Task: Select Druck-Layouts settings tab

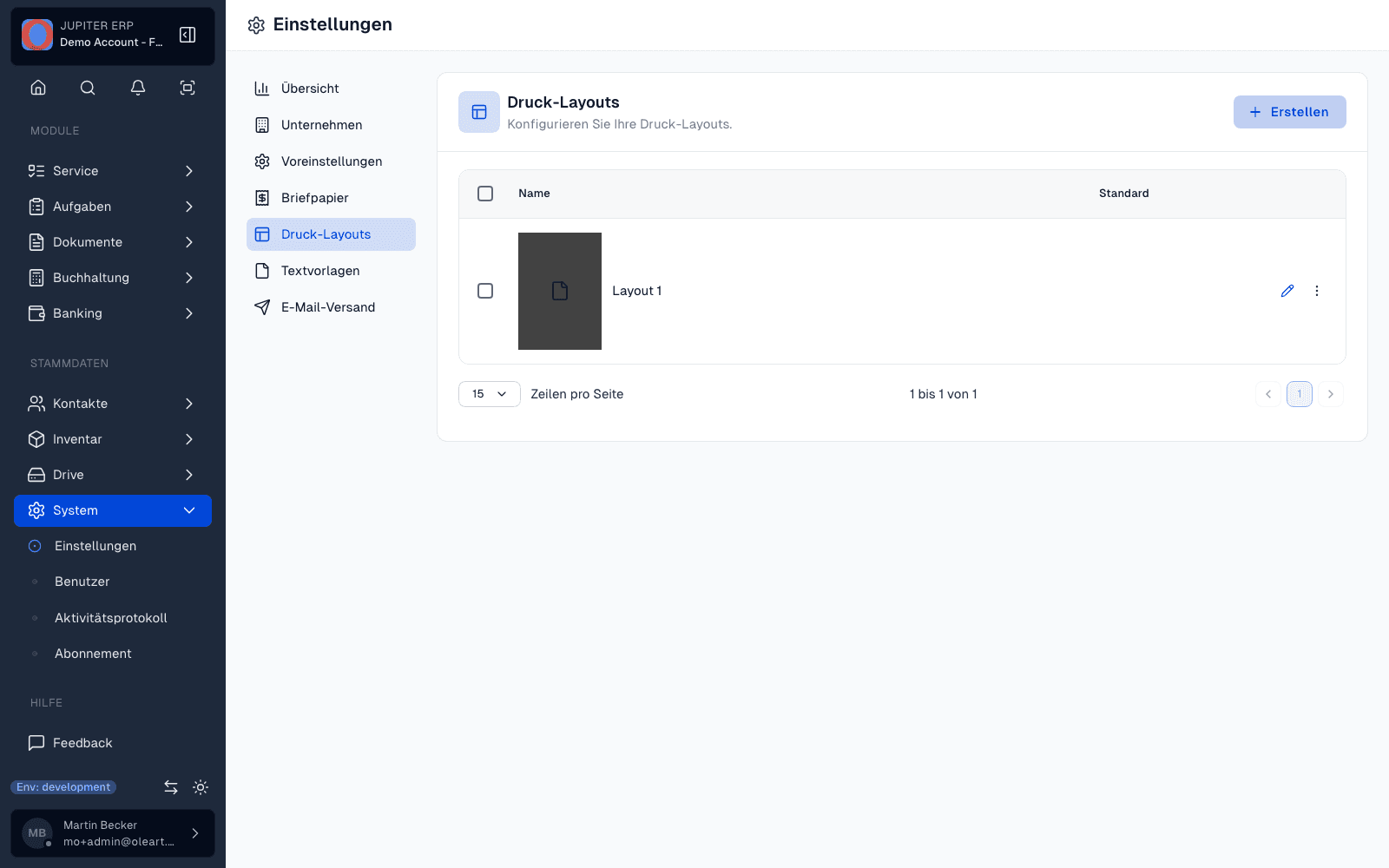Action: pyautogui.click(x=331, y=234)
